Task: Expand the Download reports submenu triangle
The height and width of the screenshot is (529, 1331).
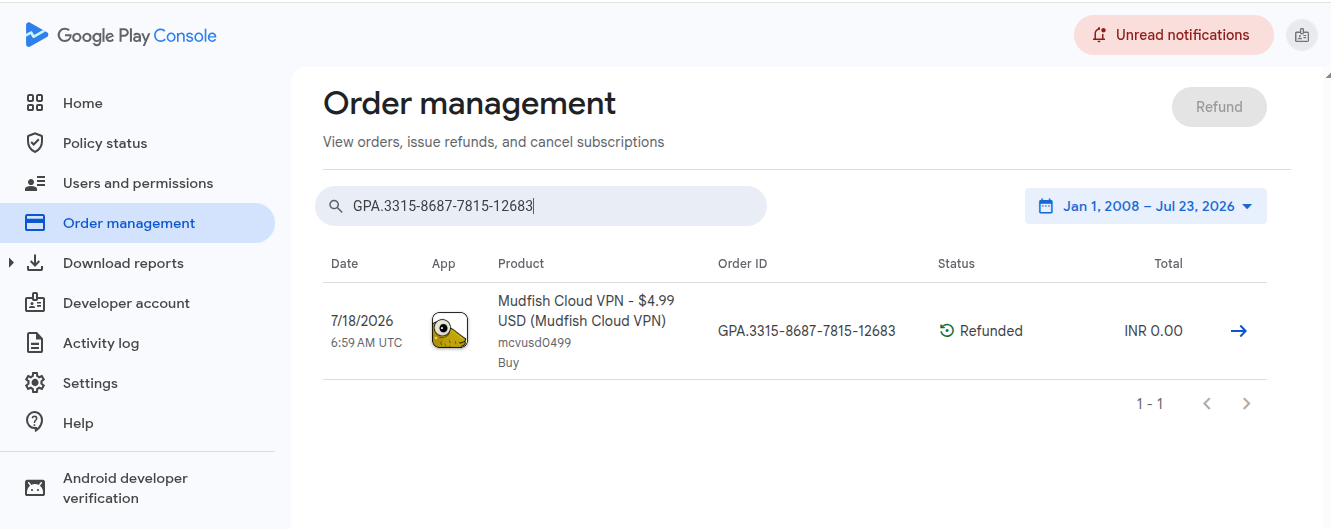Action: tap(11, 263)
